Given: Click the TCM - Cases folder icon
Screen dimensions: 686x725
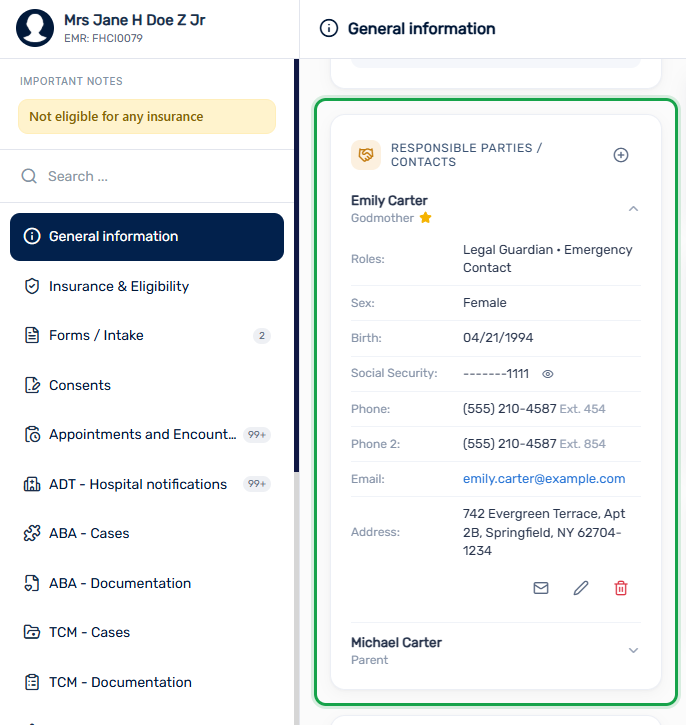Looking at the screenshot, I should coord(32,632).
